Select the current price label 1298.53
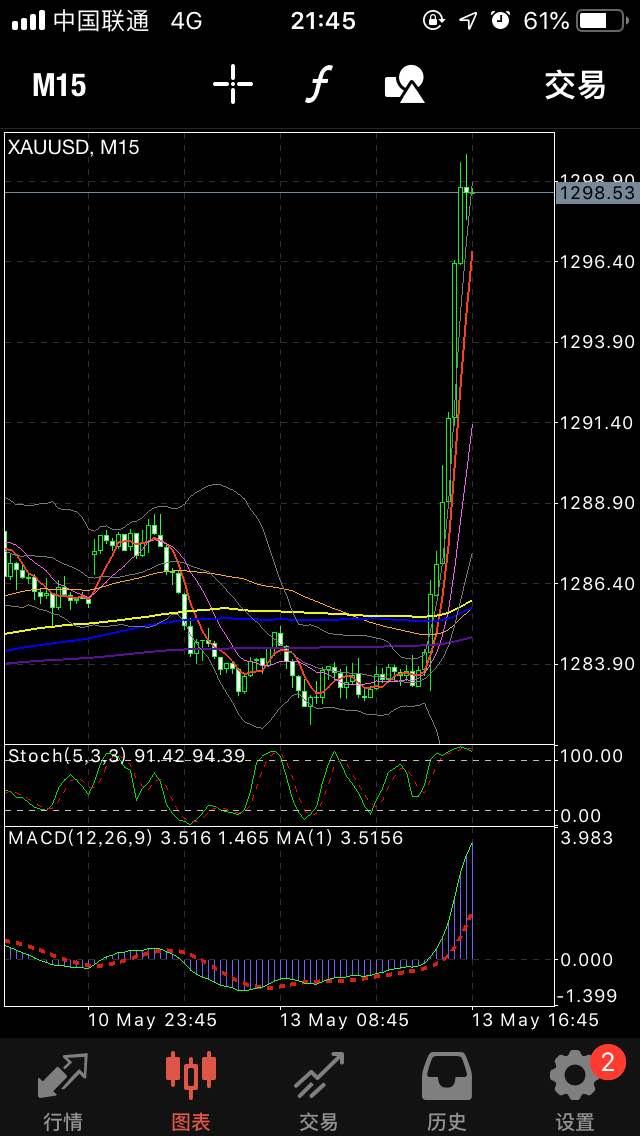The image size is (640, 1136). point(597,193)
